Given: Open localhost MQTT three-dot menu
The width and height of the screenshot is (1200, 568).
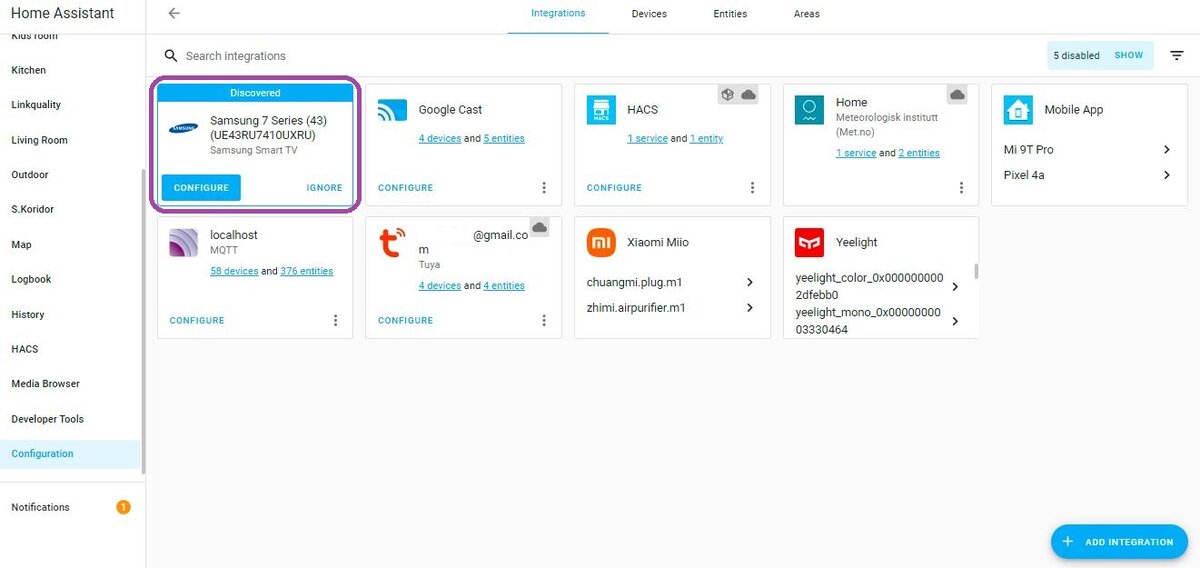Looking at the screenshot, I should (x=335, y=321).
